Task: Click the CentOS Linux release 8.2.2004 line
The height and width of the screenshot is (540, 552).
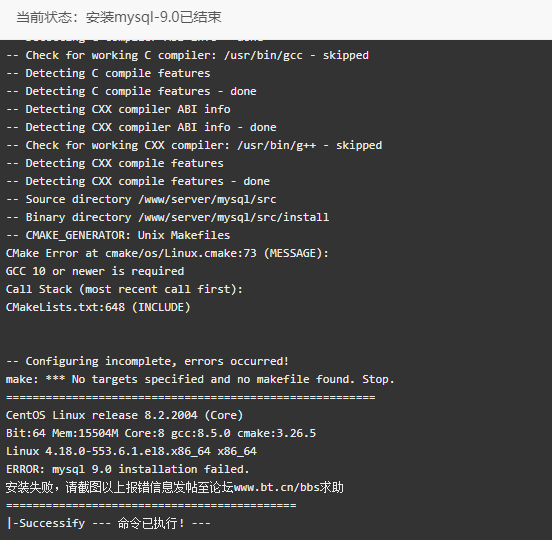Action: [x=124, y=415]
